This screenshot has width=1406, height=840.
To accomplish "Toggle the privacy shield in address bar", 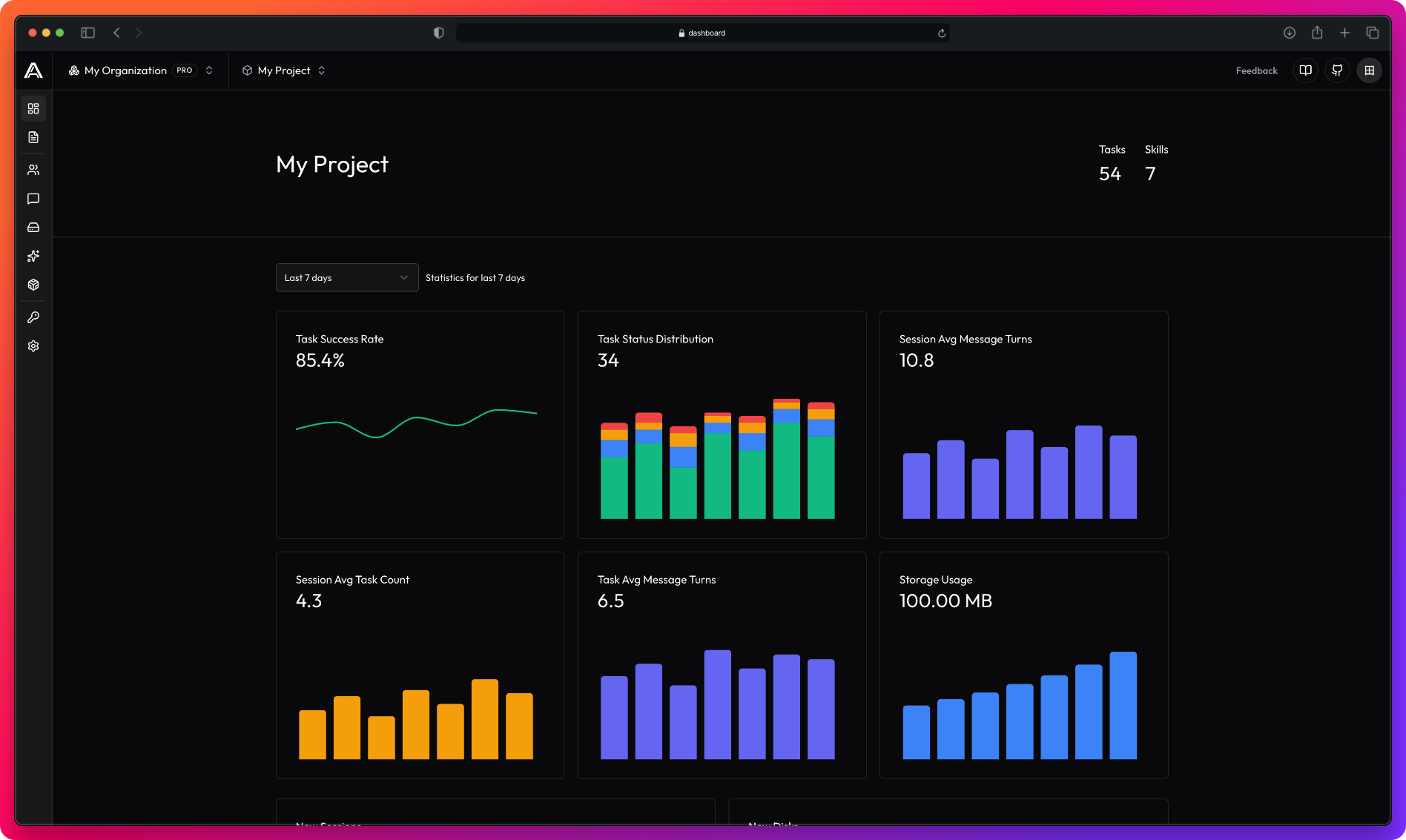I will [x=438, y=33].
